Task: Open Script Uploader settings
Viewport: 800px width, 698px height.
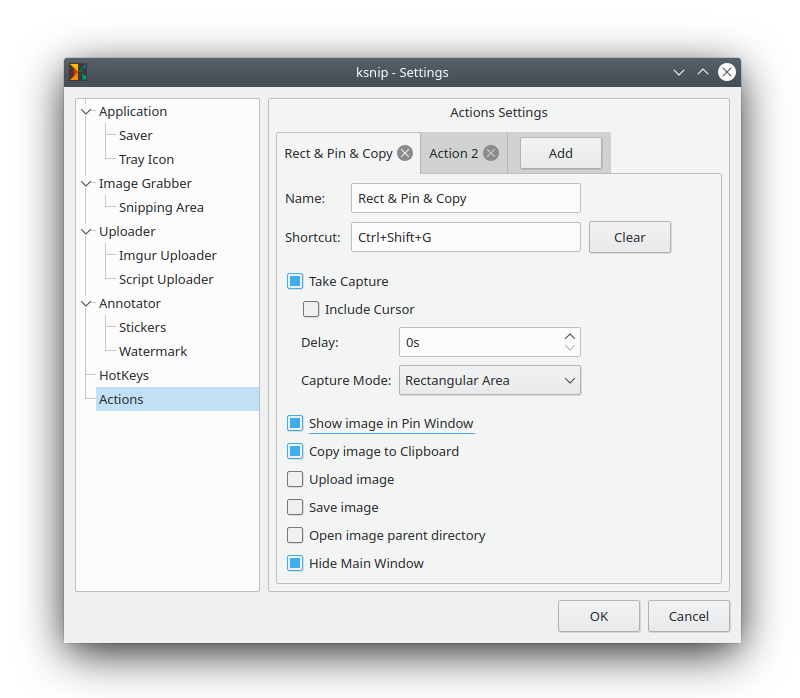Action: [x=166, y=279]
